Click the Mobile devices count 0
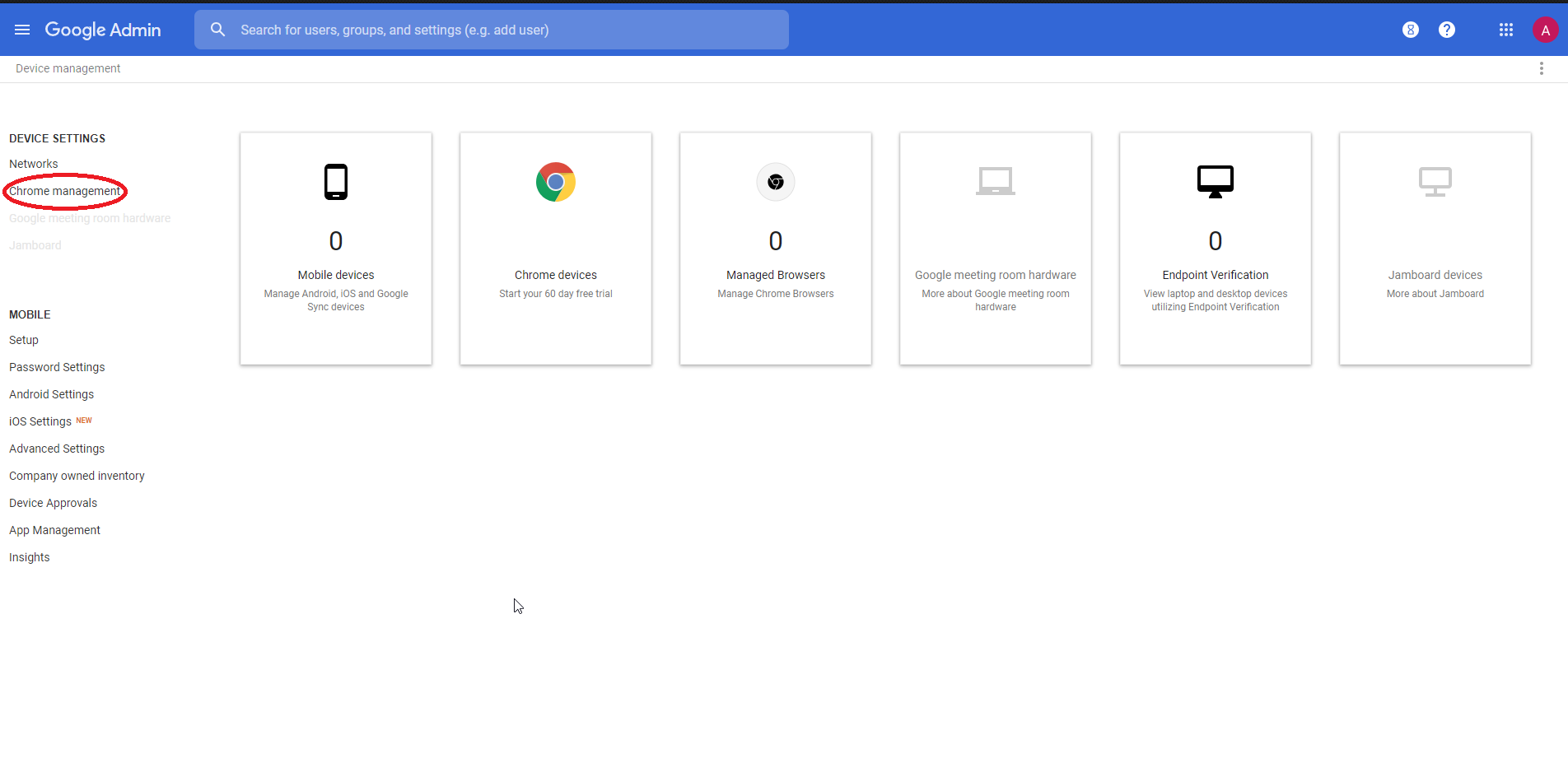The image size is (1568, 772). [336, 241]
